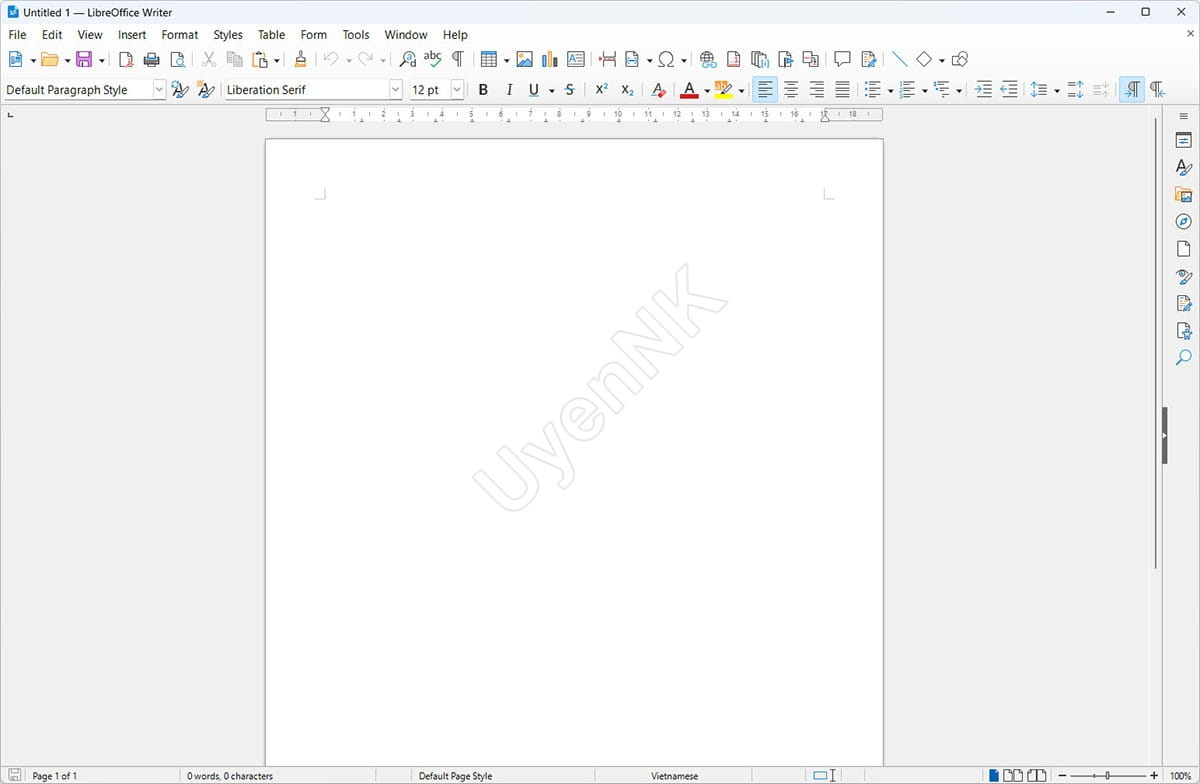Click the Vietnamese language status field
Viewport: 1200px width, 784px height.
point(675,776)
